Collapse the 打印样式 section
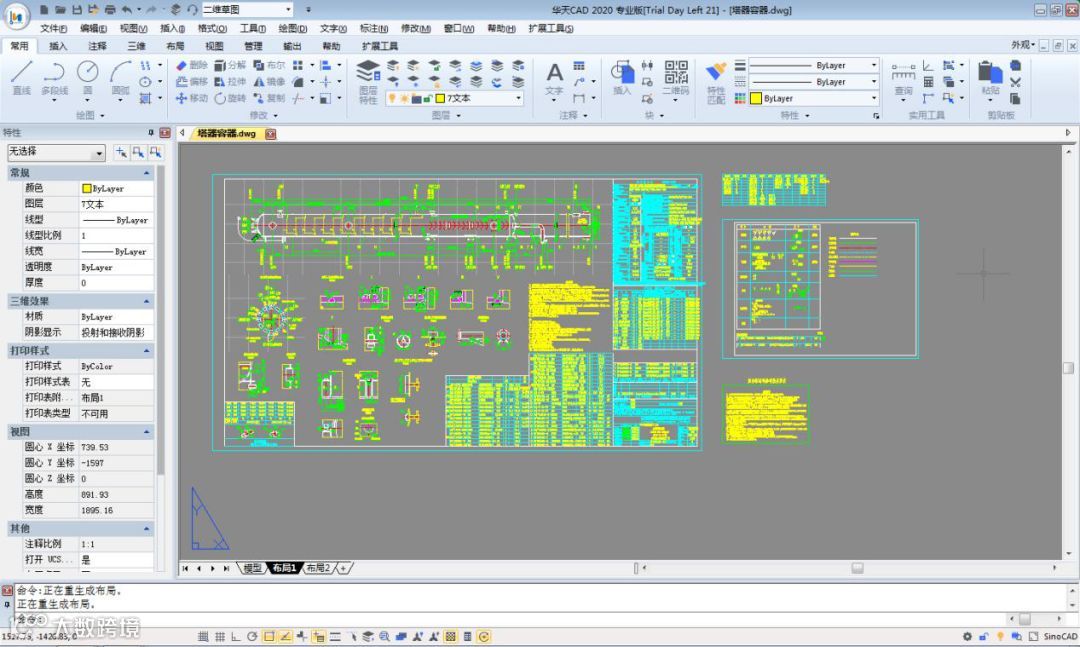The height and width of the screenshot is (647, 1080). coord(146,351)
